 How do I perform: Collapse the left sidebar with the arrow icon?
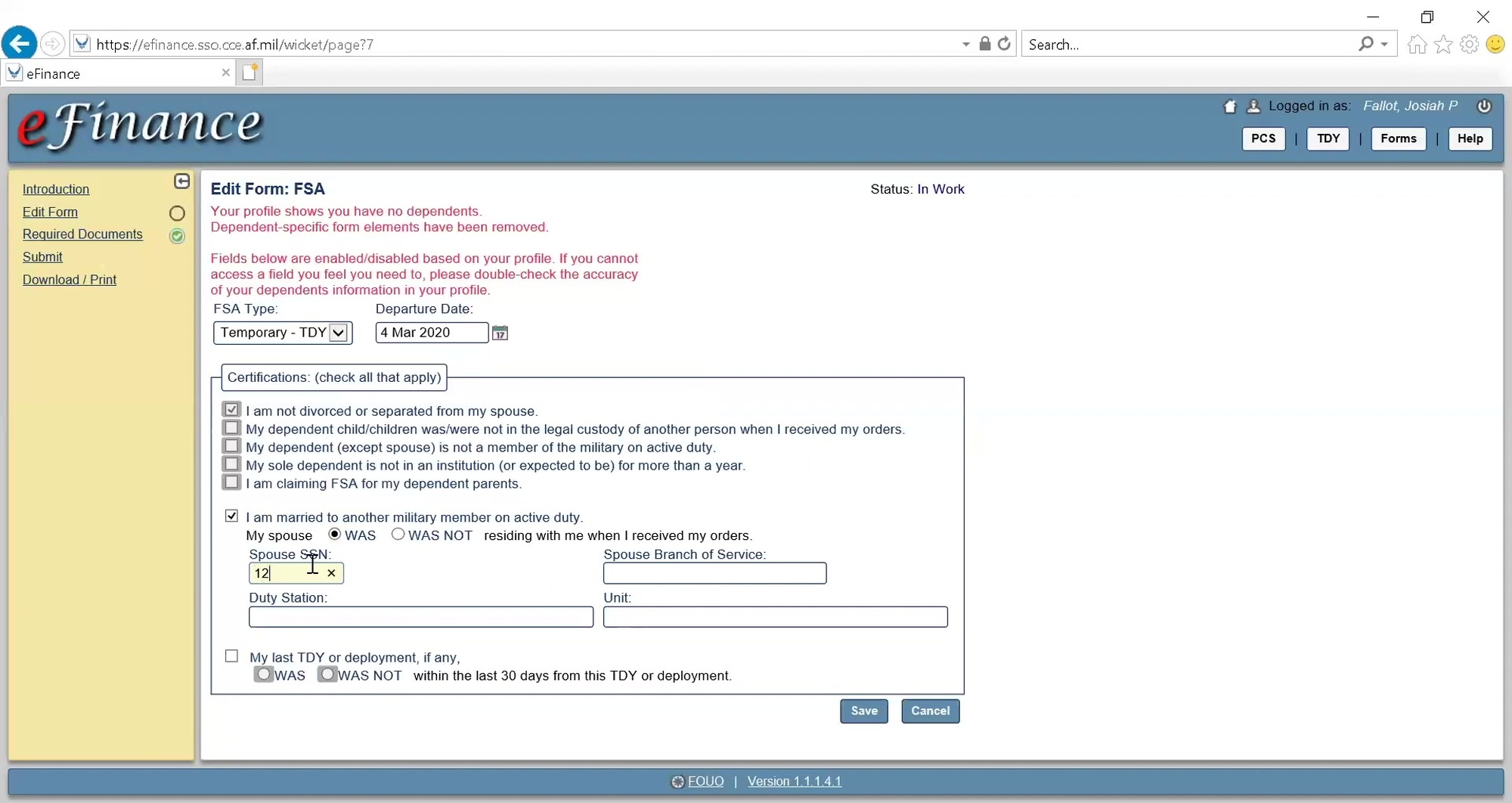(x=181, y=181)
